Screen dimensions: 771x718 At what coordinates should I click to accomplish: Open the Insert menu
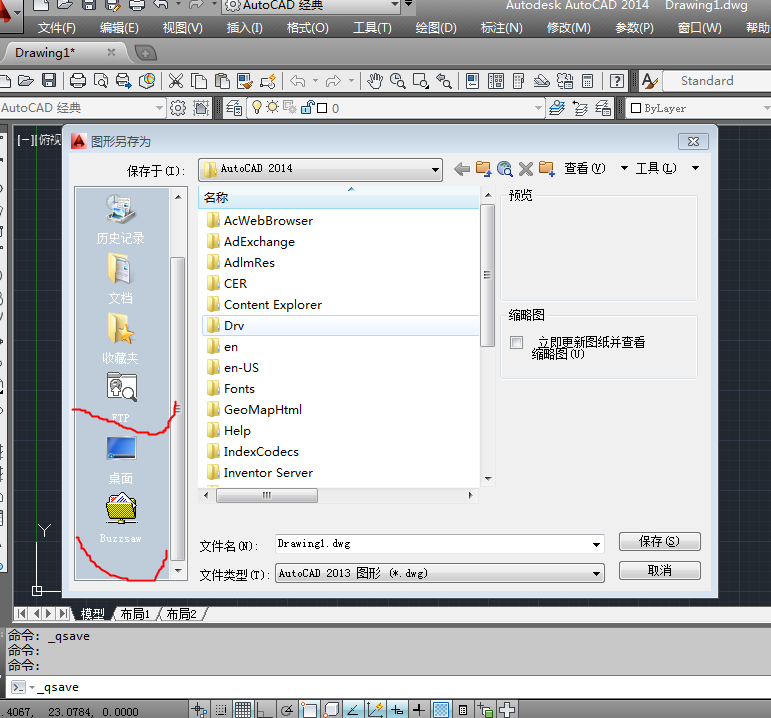click(244, 28)
